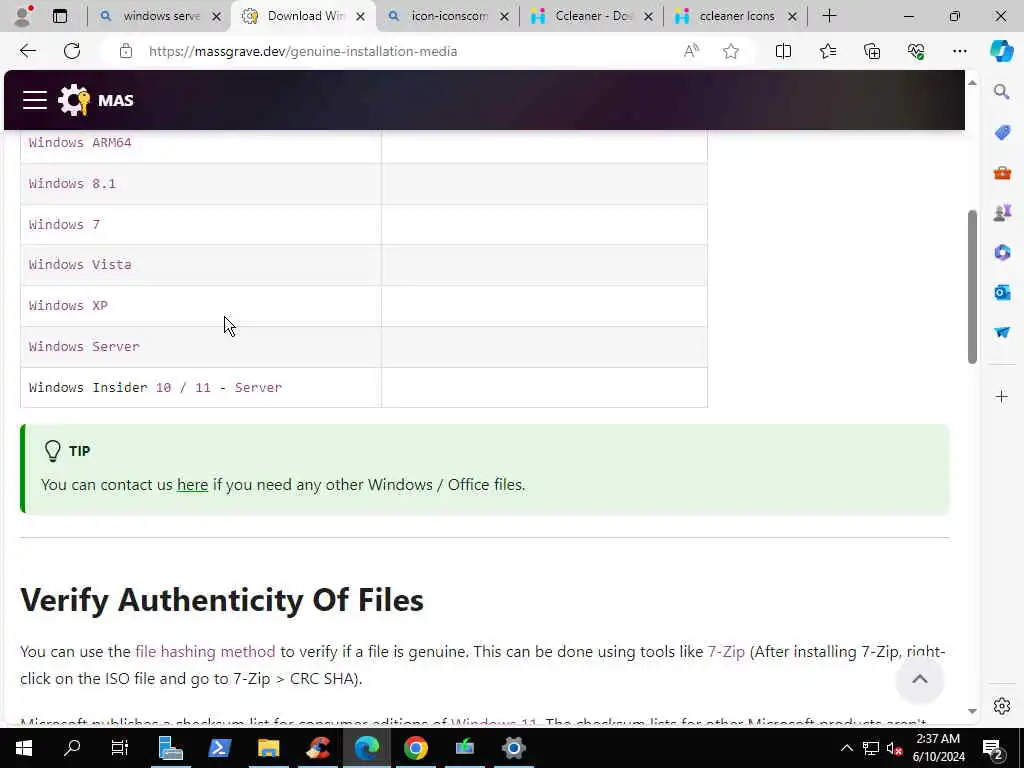Viewport: 1024px width, 768px height.
Task: Switch to ccleaner Icons tab
Action: click(736, 16)
